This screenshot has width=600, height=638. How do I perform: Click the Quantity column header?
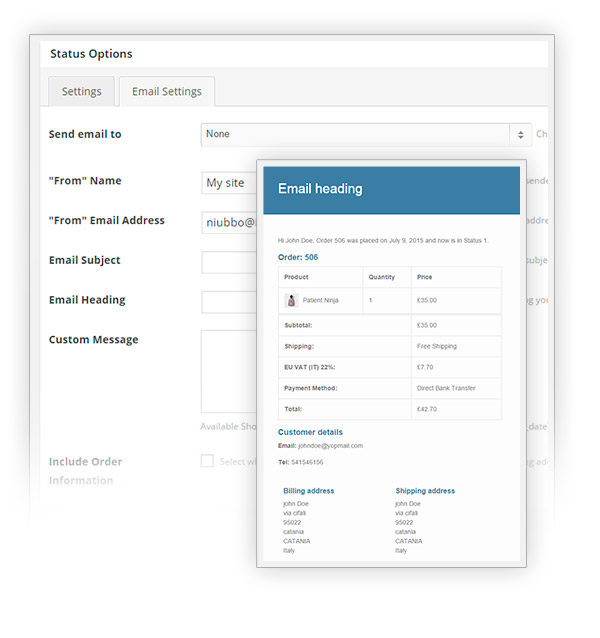click(x=382, y=277)
